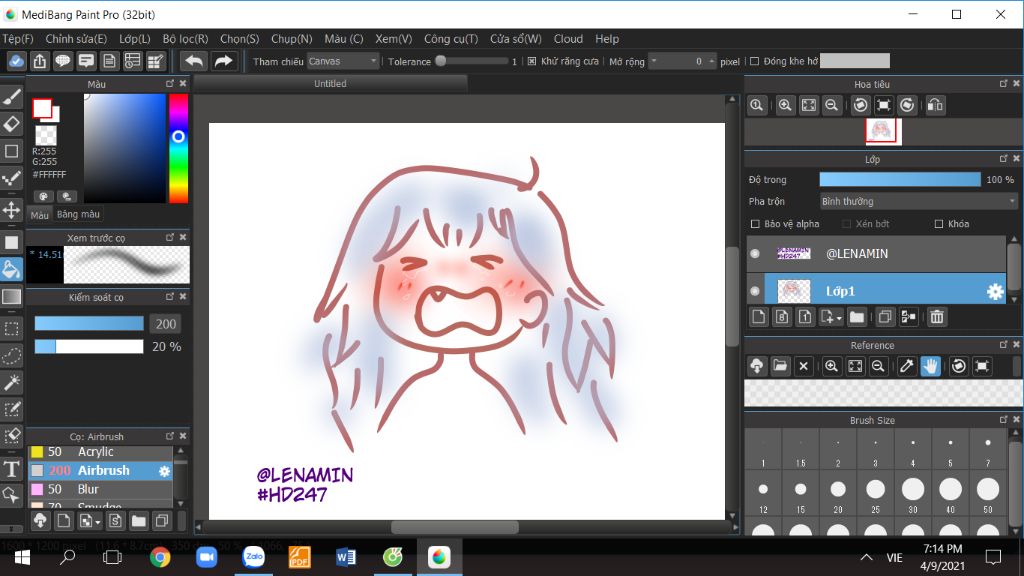
Task: Expand the add-brush dropdown arrow in brush panel
Action: [x=98, y=522]
